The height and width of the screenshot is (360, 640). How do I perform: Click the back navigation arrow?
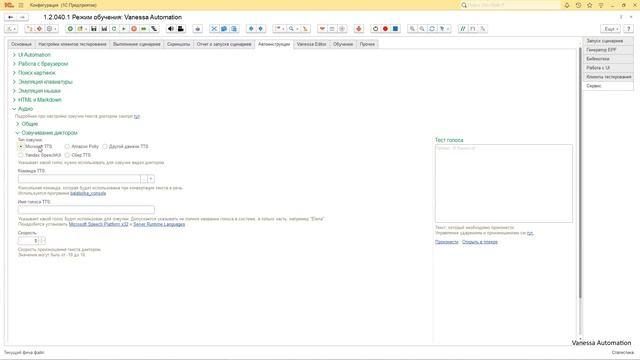click(11, 17)
